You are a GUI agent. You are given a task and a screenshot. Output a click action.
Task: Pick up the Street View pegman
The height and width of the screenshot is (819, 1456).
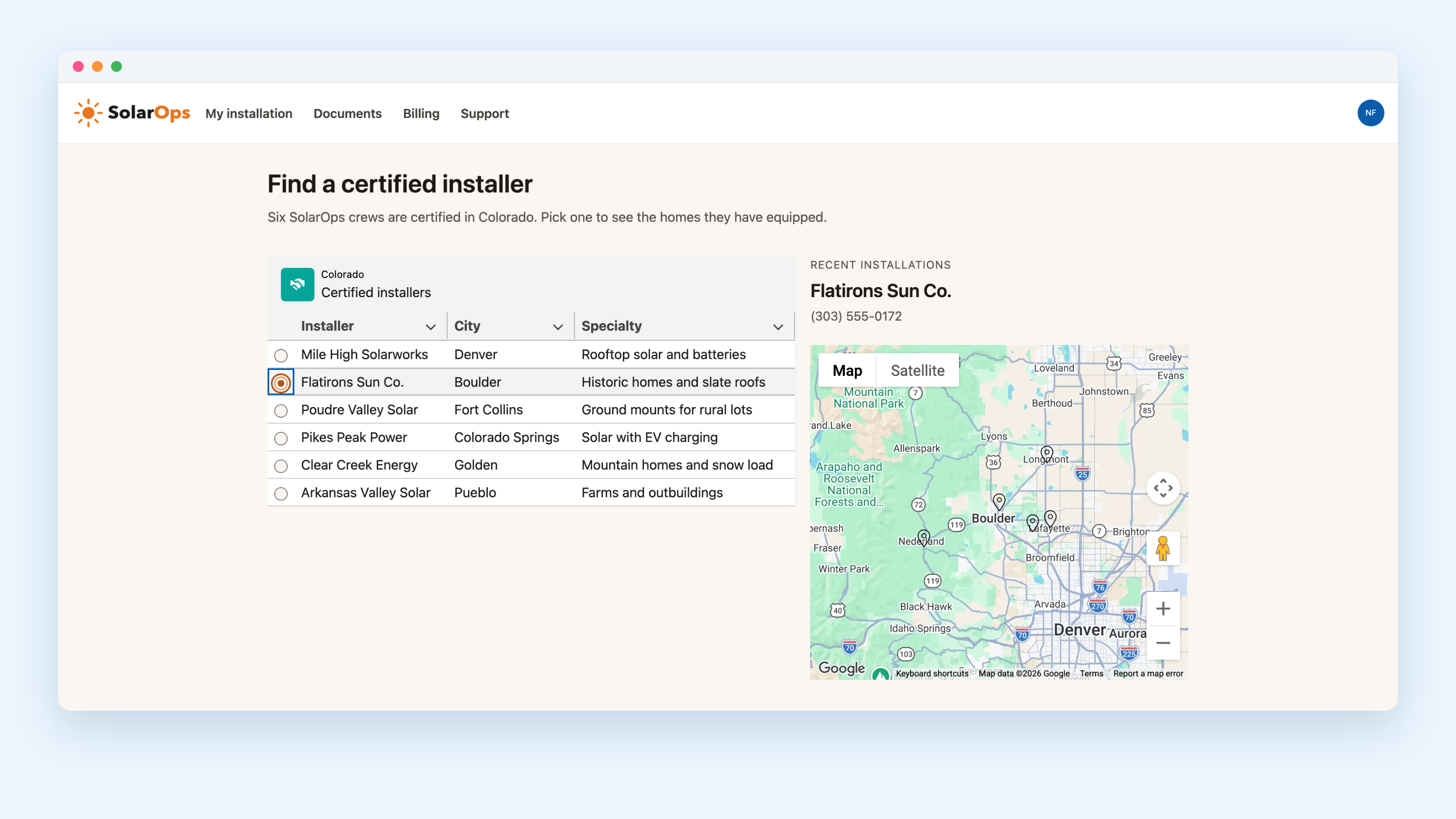[1163, 548]
